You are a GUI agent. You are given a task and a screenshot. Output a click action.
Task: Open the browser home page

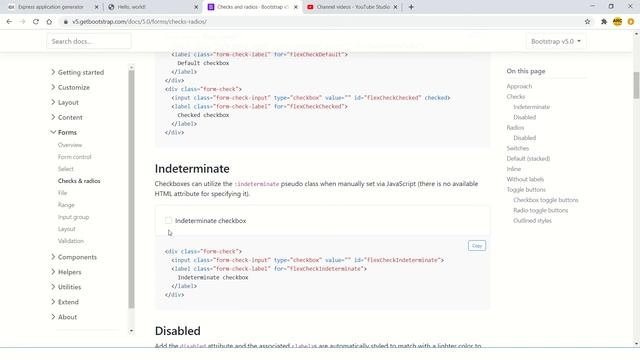tap(49, 22)
